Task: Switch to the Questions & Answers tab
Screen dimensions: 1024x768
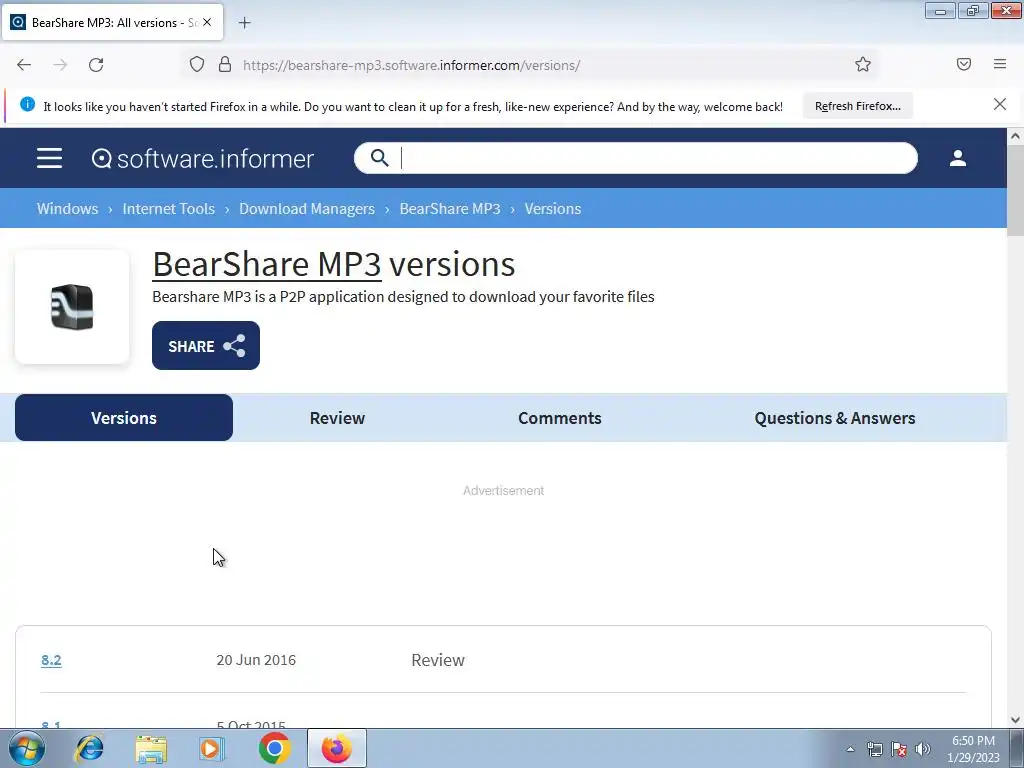Action: point(835,418)
